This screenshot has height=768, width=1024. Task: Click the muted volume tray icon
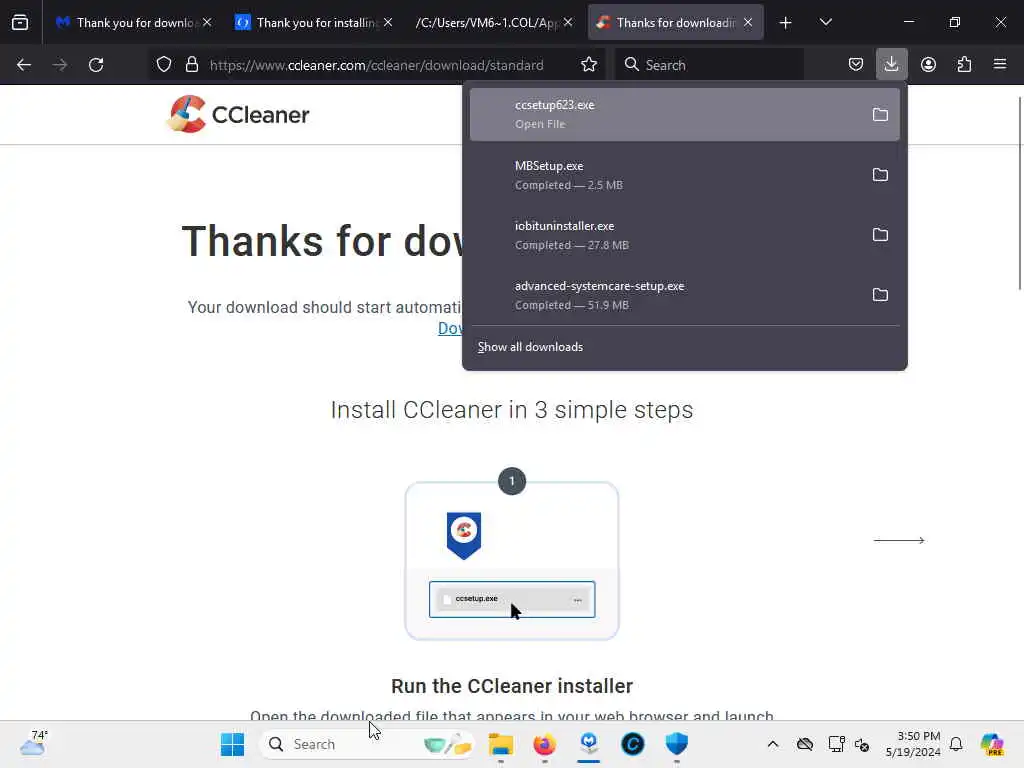[x=862, y=744]
